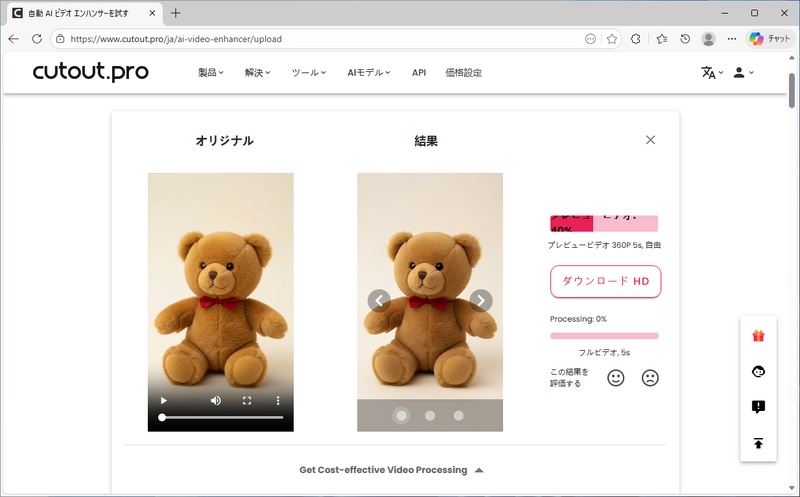Show next result slide arrow
800x497 pixels.
[481, 301]
